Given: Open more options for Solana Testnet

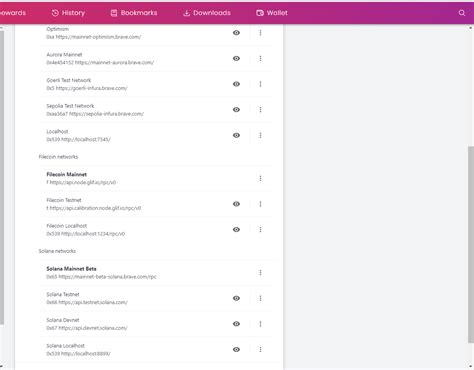Looking at the screenshot, I should pos(260,298).
